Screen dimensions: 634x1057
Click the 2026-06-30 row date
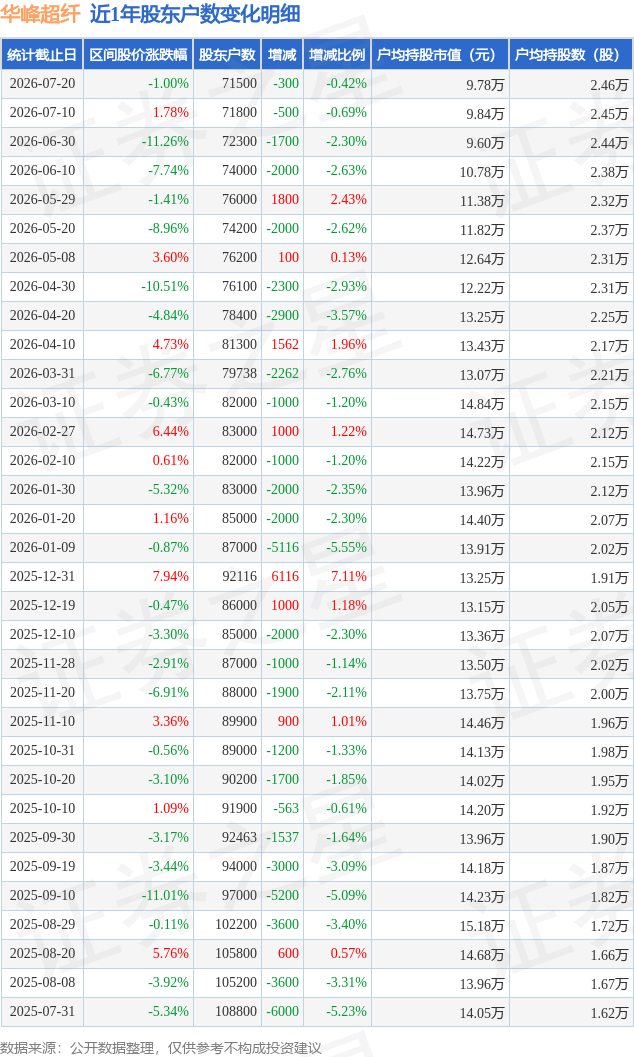click(x=42, y=142)
